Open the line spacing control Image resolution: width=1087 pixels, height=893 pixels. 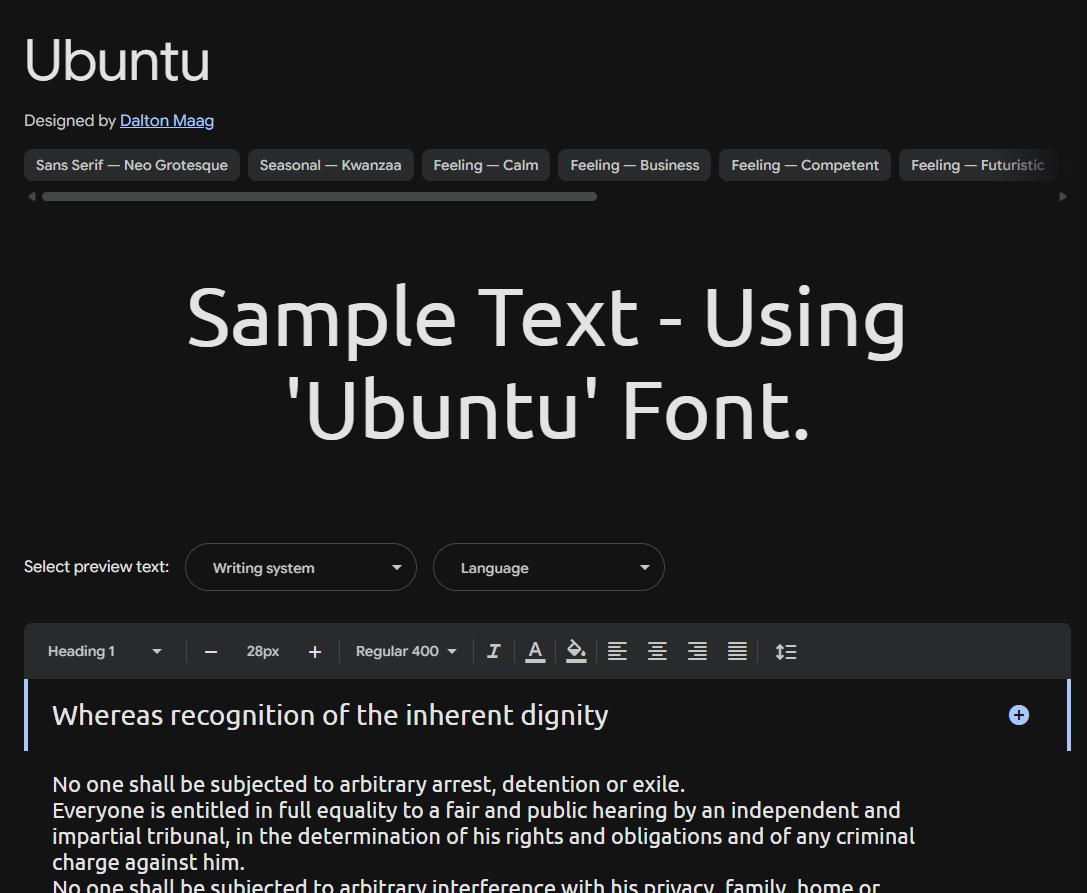click(785, 652)
